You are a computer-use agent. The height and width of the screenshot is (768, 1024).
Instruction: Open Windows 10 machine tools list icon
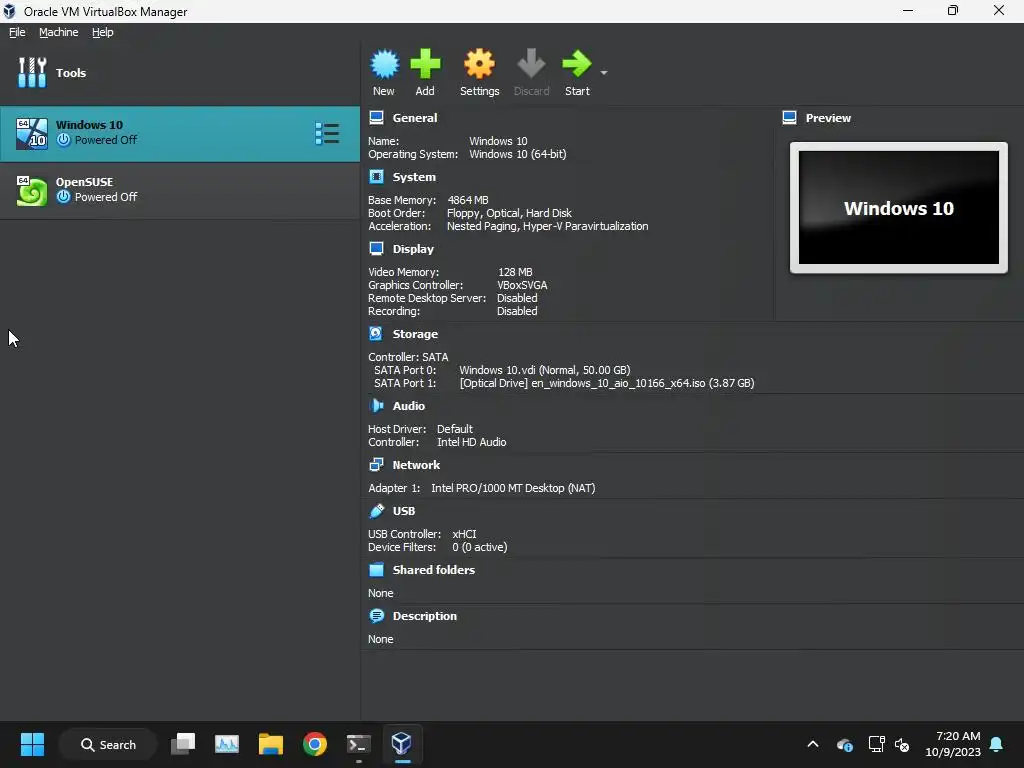[x=327, y=133]
